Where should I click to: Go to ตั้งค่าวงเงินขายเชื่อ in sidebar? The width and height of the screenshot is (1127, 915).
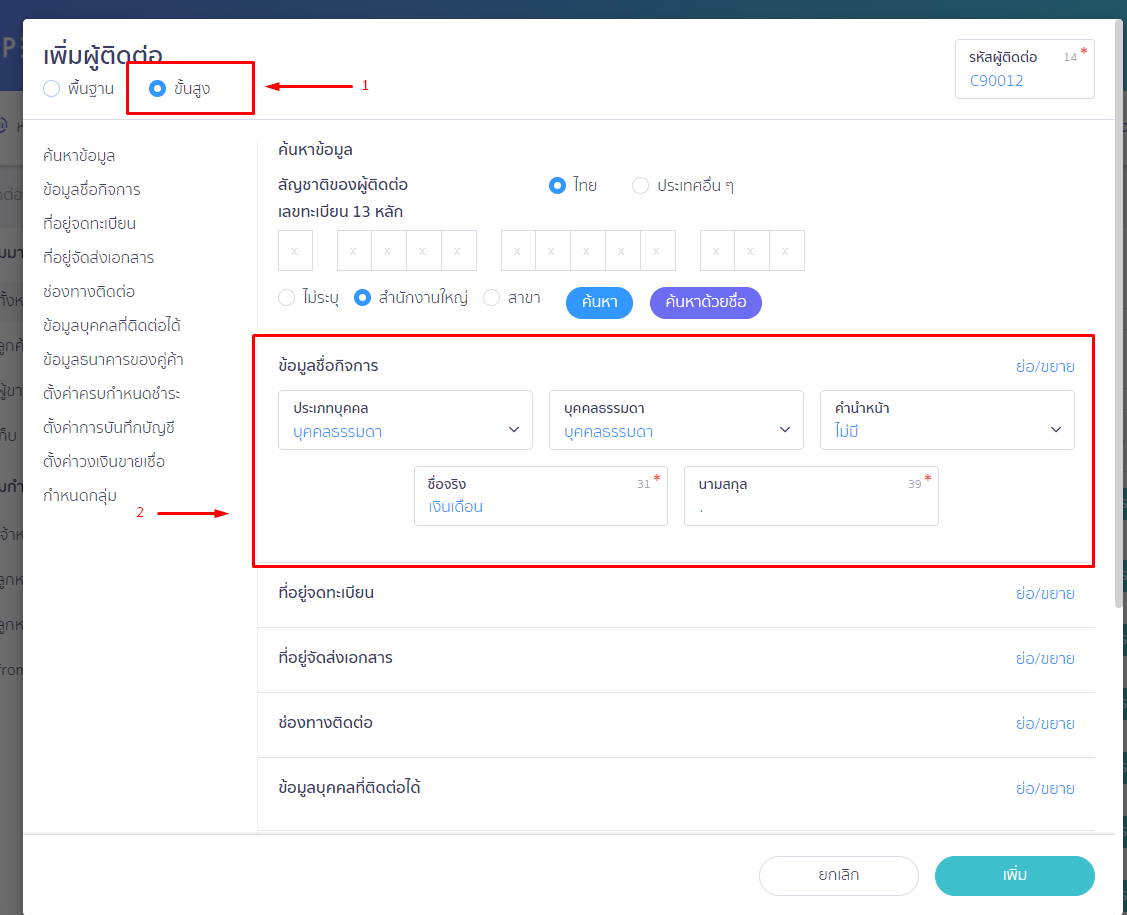pyautogui.click(x=104, y=462)
